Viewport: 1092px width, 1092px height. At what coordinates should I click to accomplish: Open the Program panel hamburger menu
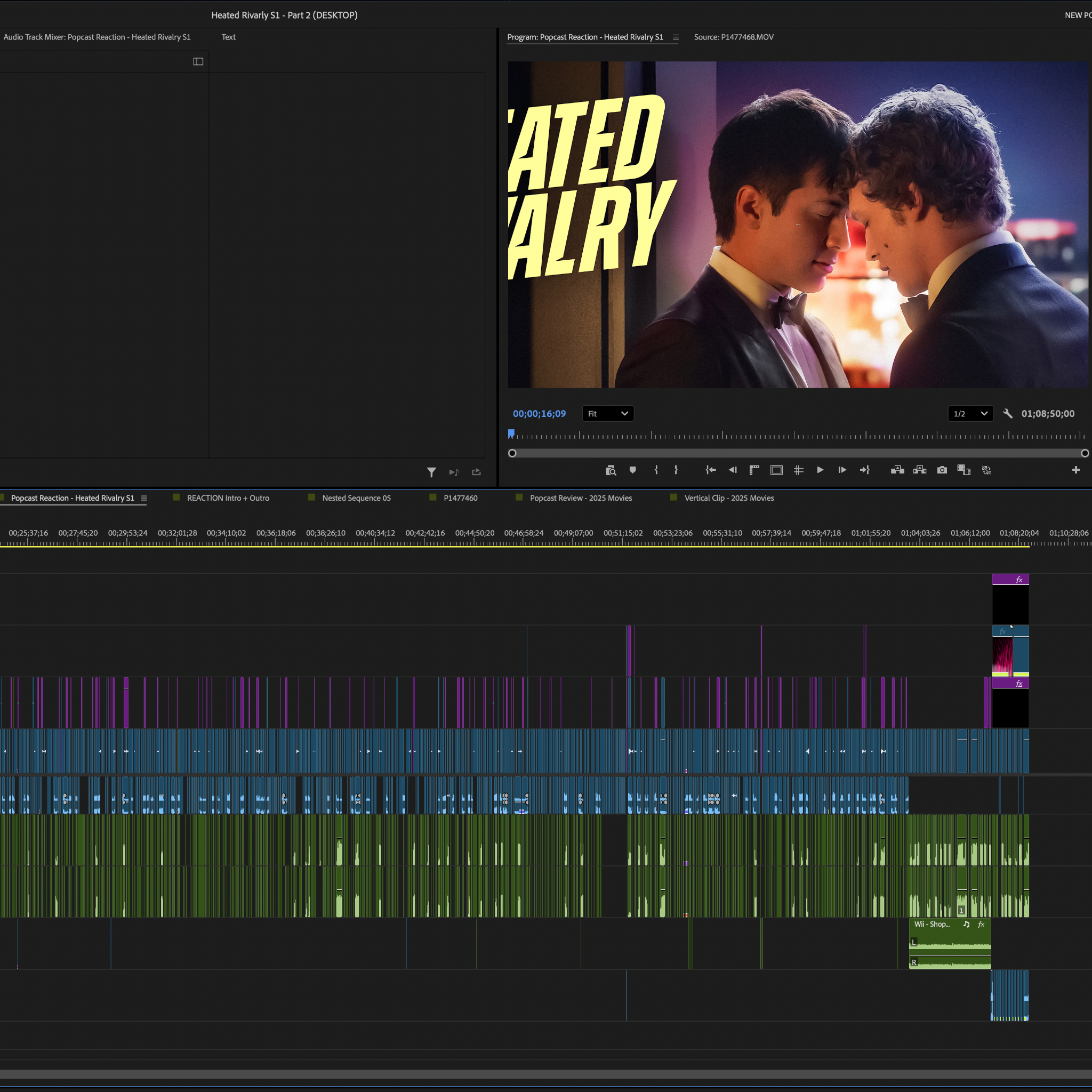[x=676, y=37]
